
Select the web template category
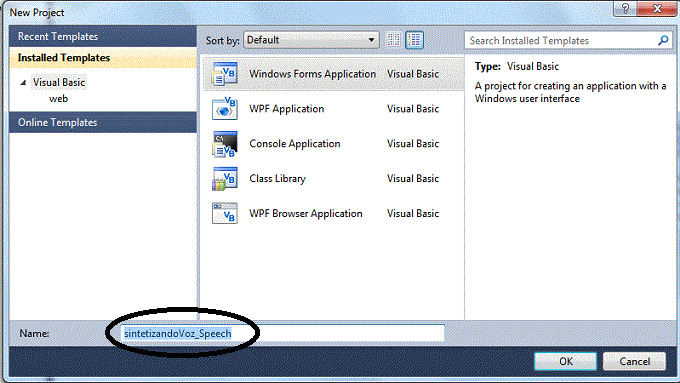(x=58, y=99)
